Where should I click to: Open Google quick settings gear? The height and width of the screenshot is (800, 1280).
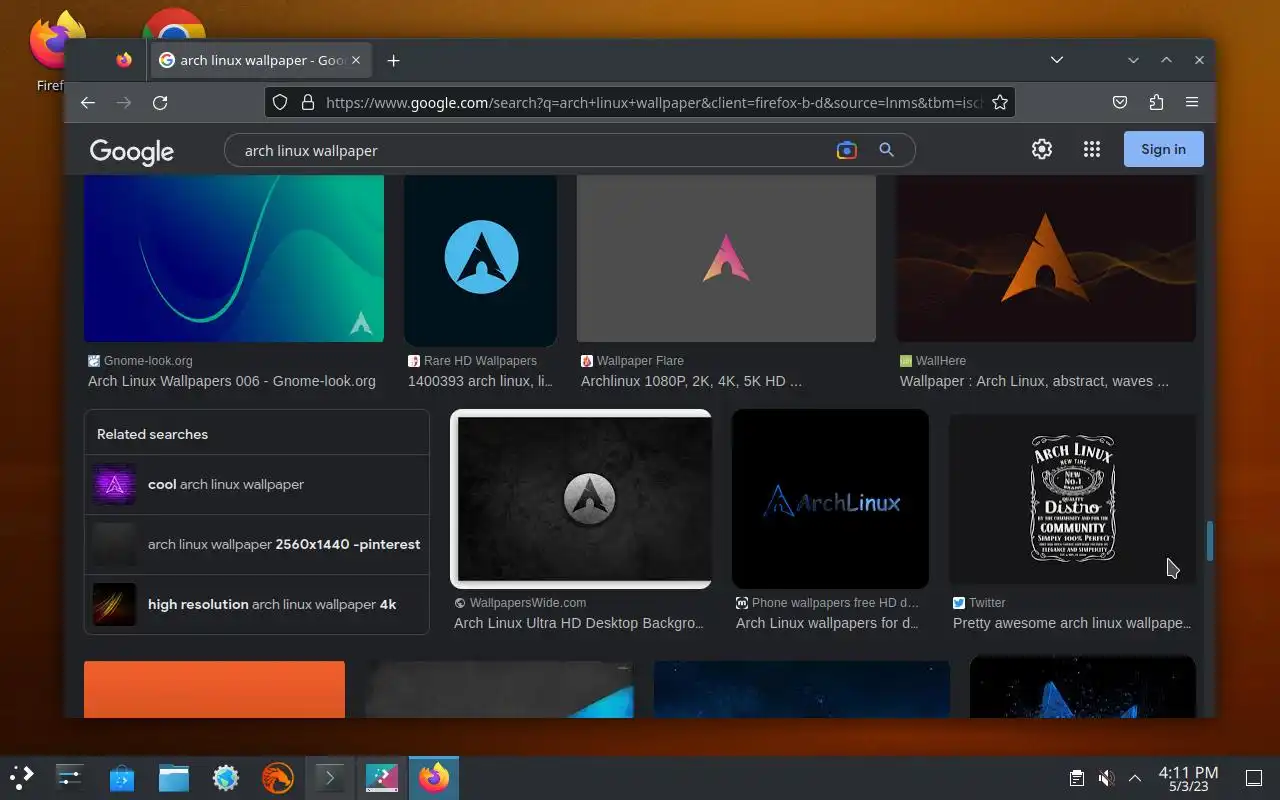(1042, 149)
